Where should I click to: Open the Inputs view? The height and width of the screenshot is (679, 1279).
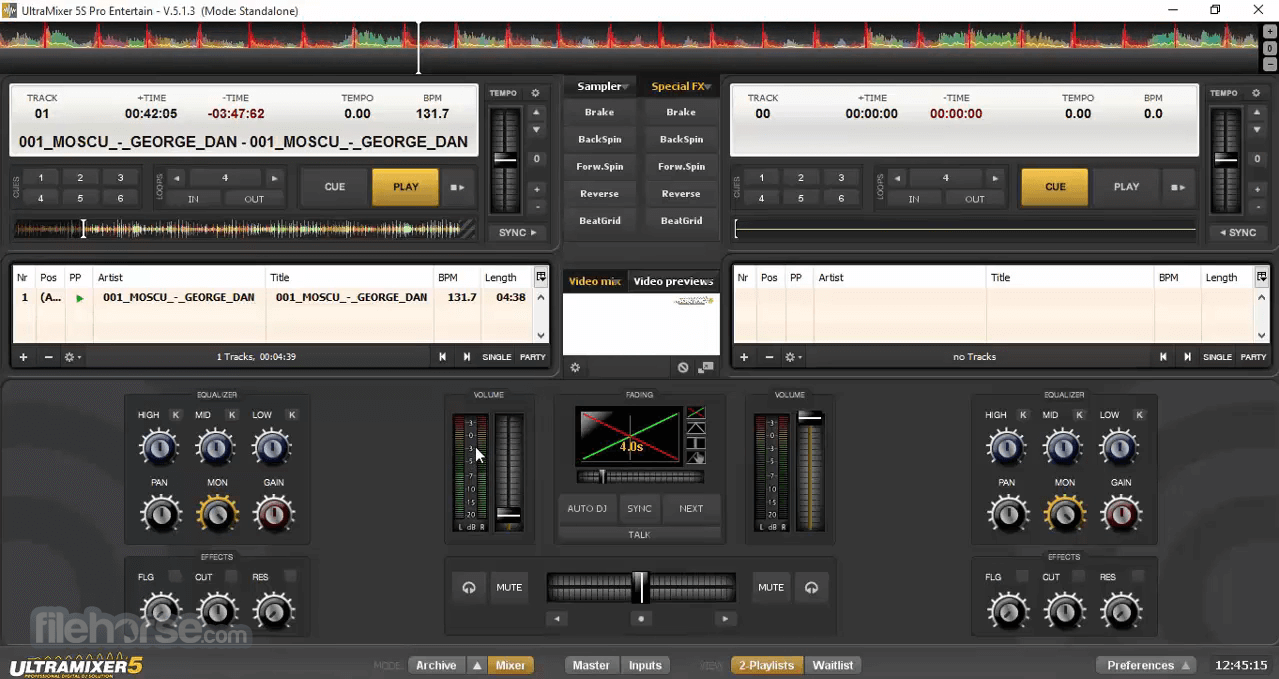click(x=645, y=665)
